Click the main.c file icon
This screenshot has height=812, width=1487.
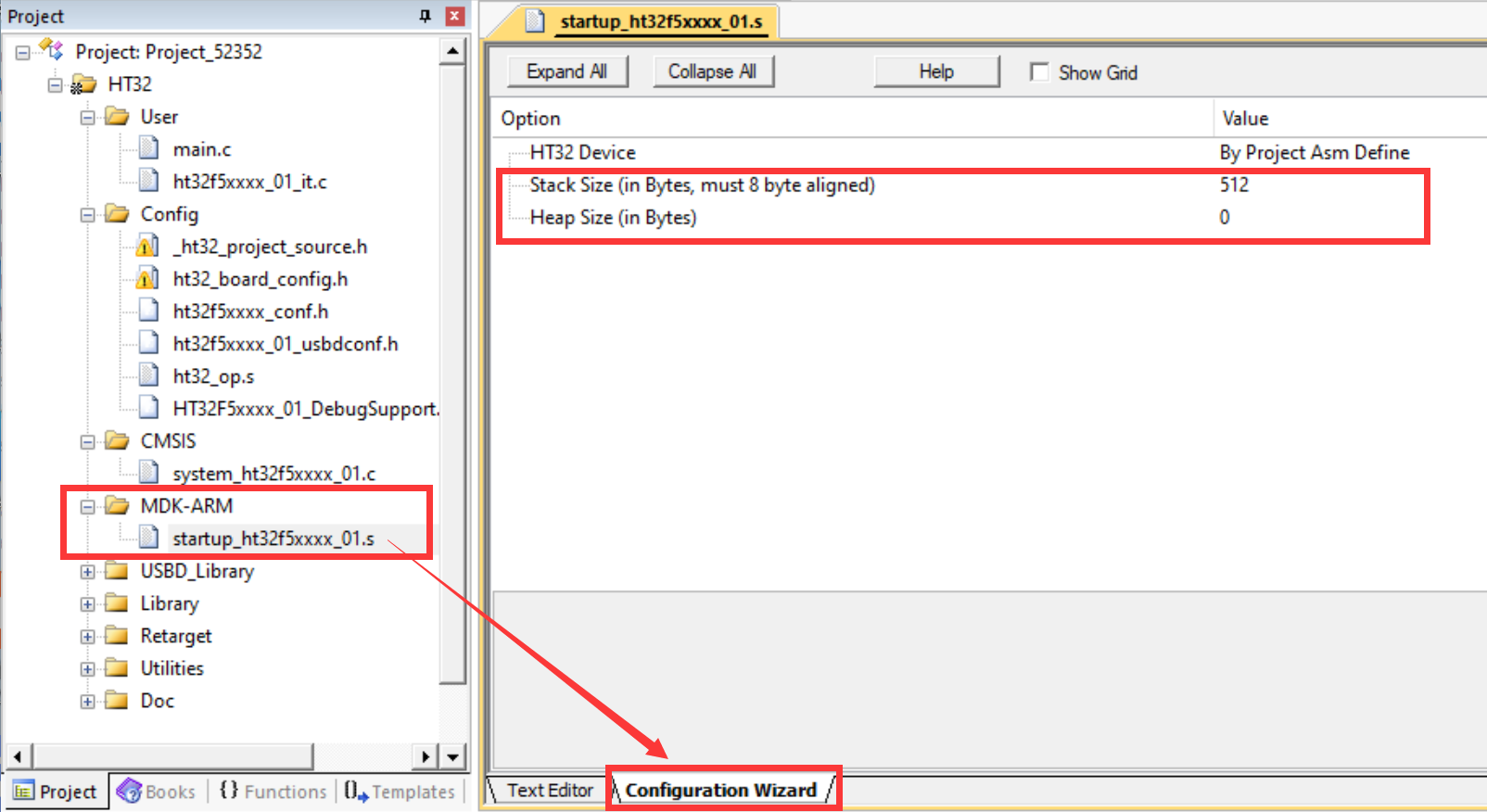148,148
